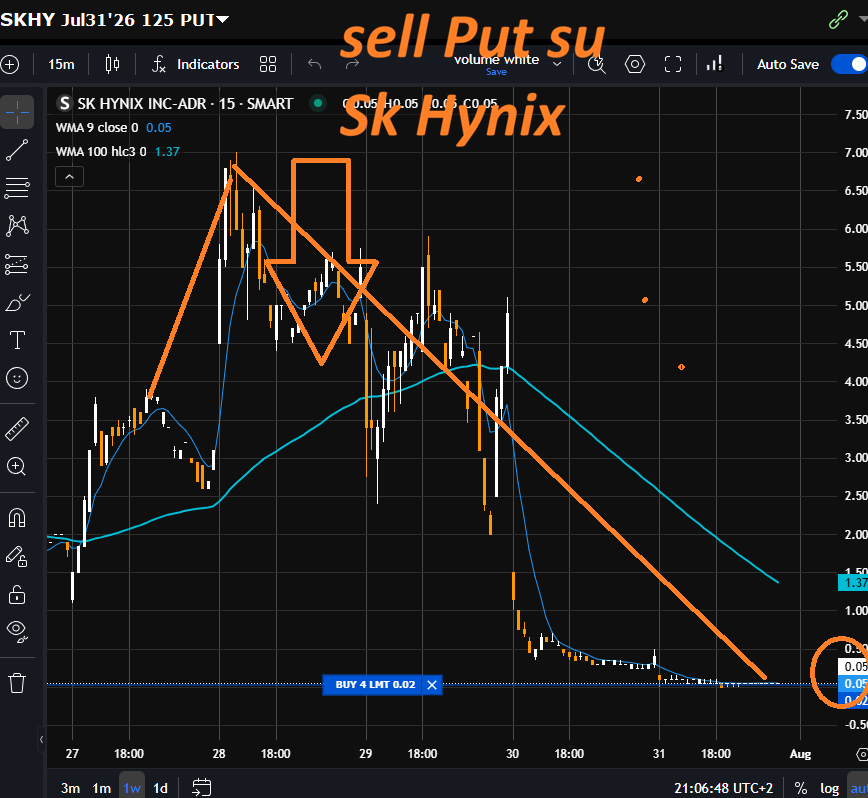
Task: Open the candlestick chart type menu
Action: tap(112, 65)
